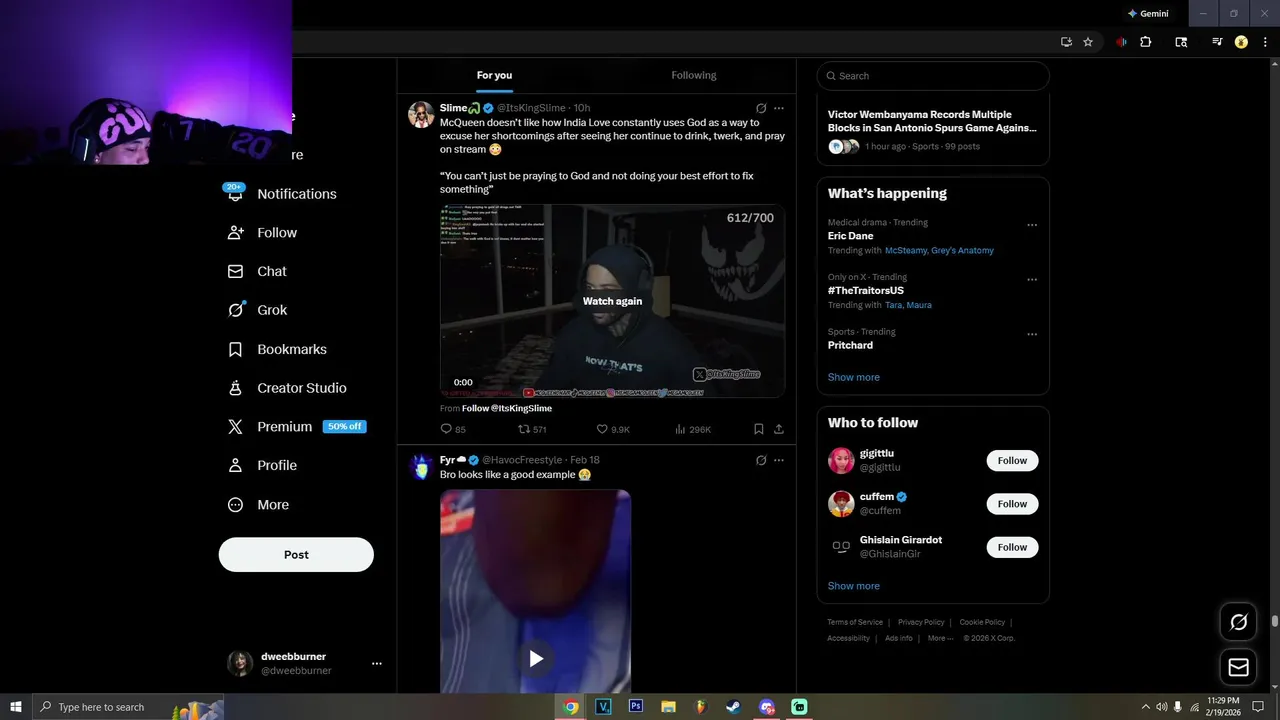Open Eric Dane trending topic
This screenshot has width=1280, height=720.
(x=850, y=236)
